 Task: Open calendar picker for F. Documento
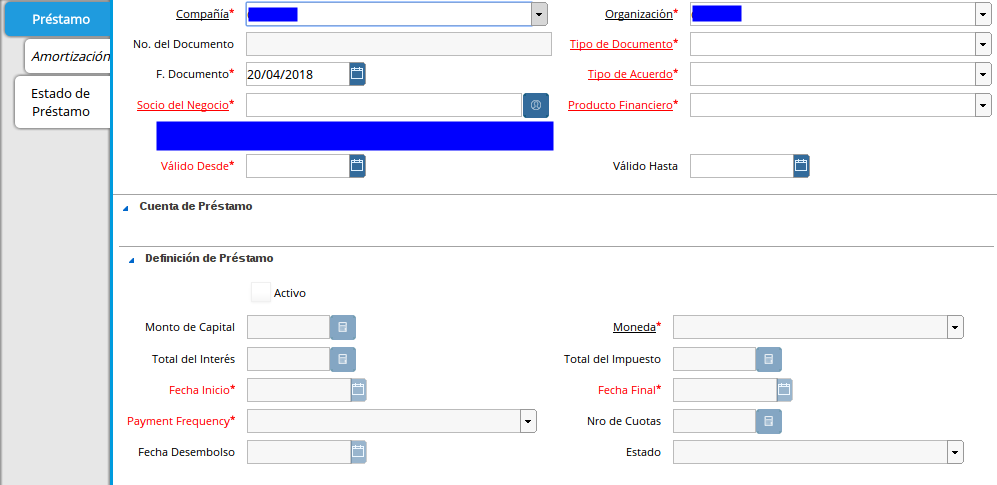click(357, 74)
